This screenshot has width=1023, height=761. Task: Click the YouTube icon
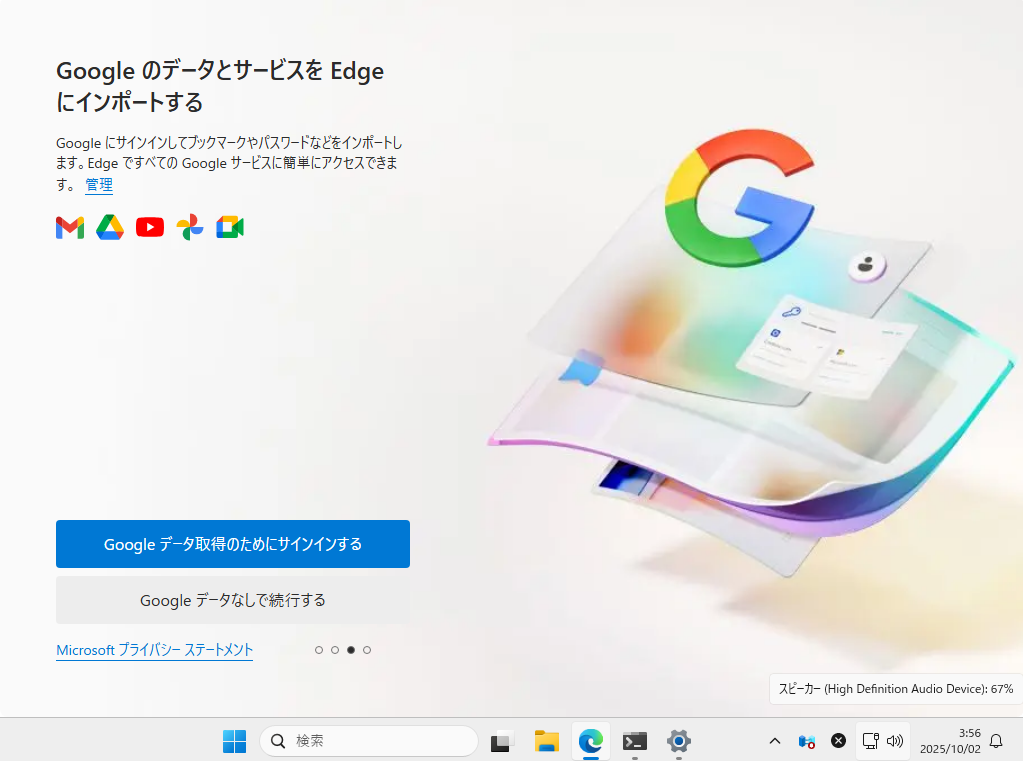click(x=150, y=228)
